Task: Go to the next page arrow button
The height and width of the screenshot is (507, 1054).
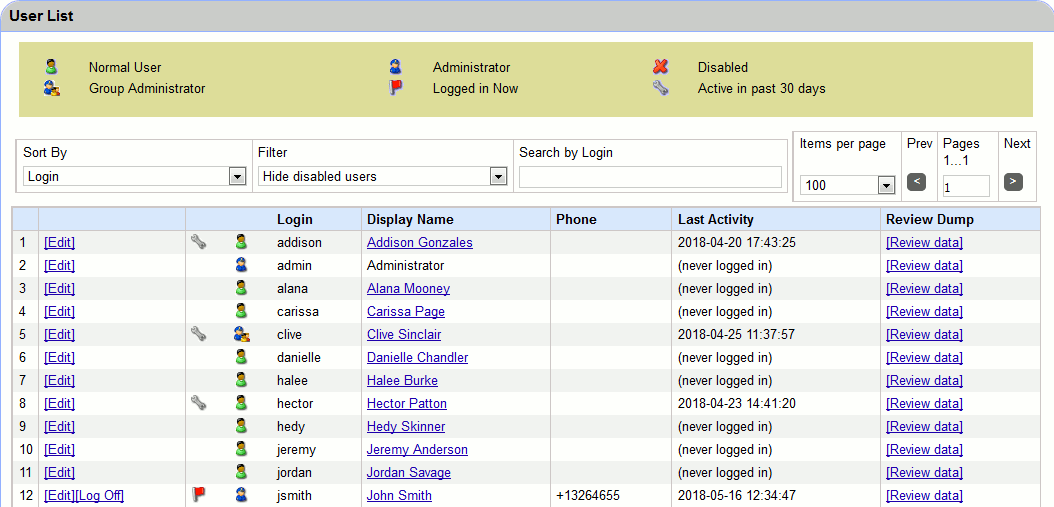Action: coord(1013,182)
